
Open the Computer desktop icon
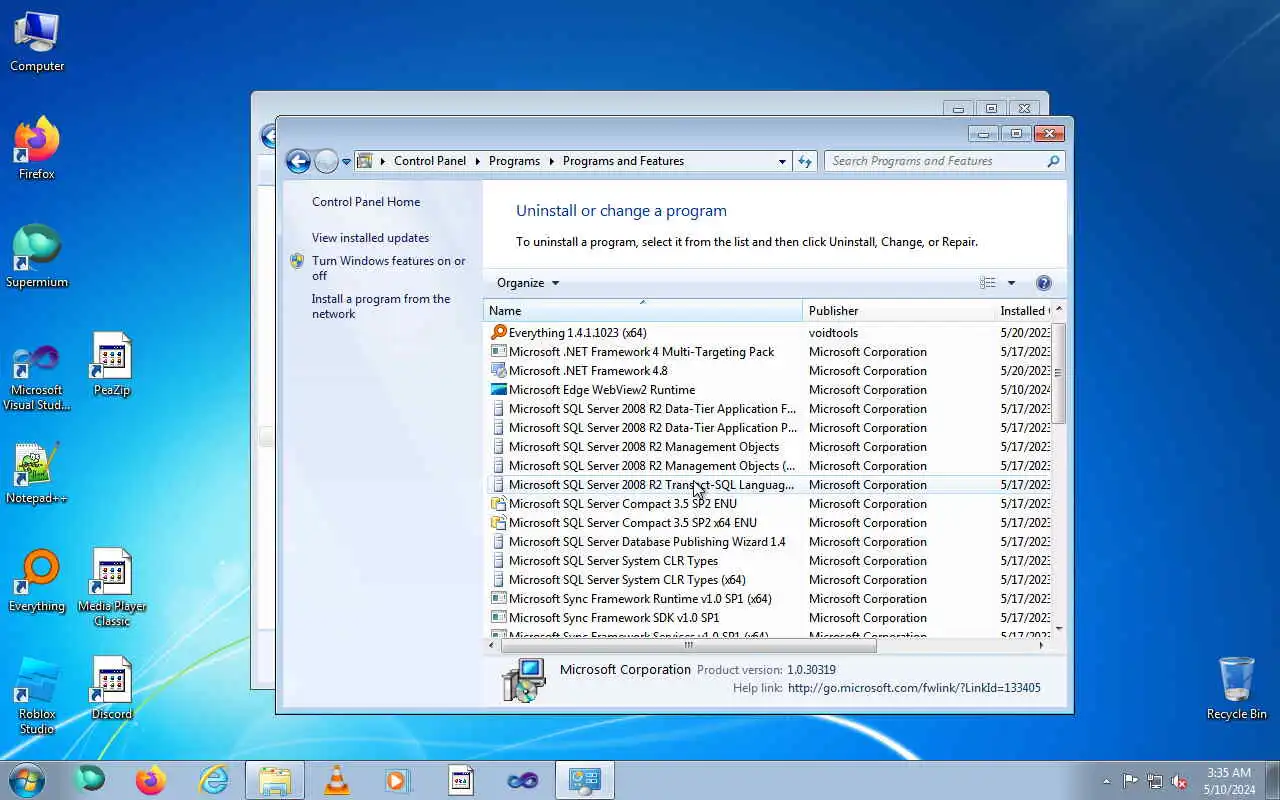click(x=37, y=42)
